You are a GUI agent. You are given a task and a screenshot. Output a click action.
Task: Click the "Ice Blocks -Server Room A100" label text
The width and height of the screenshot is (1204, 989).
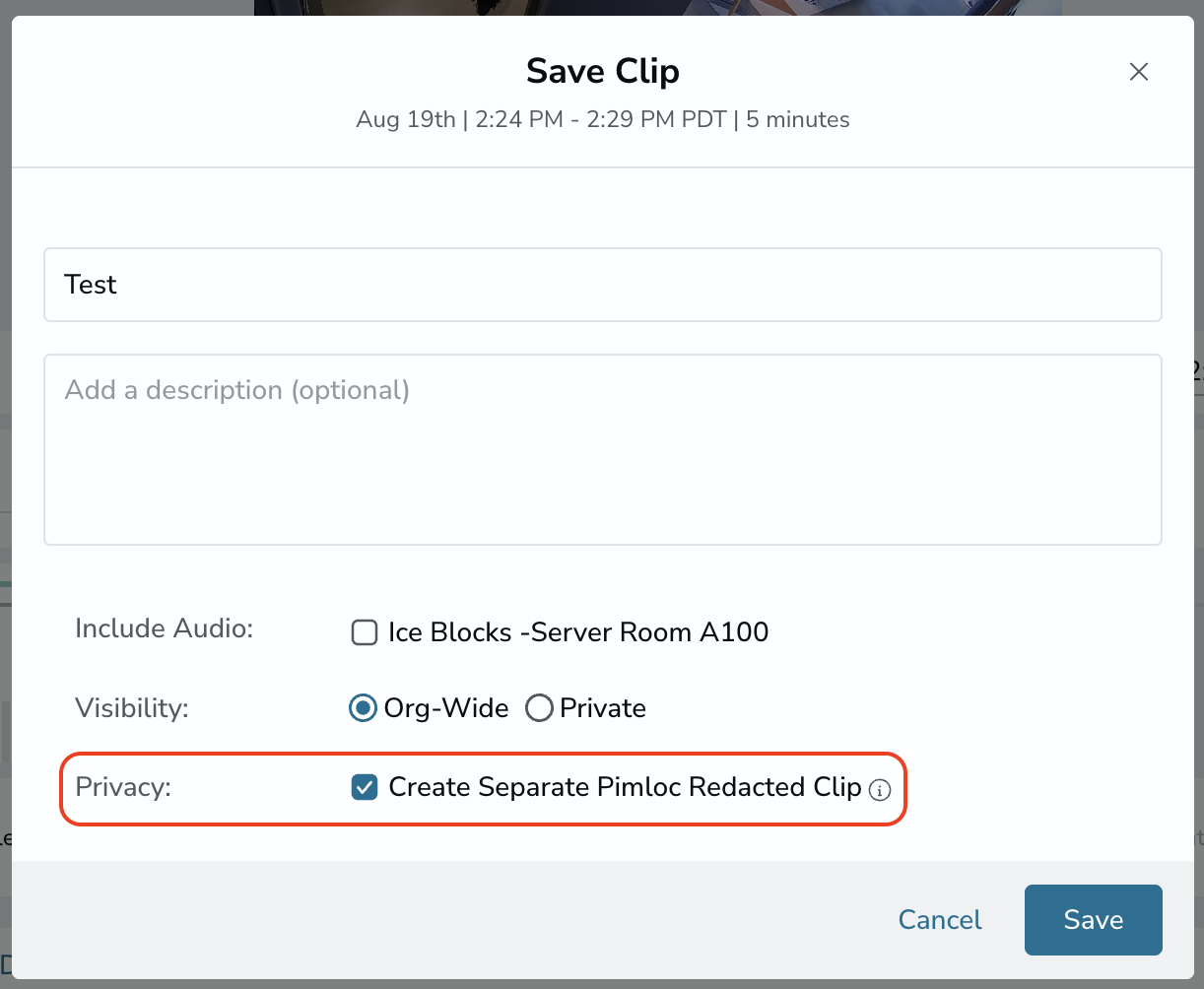pos(578,632)
